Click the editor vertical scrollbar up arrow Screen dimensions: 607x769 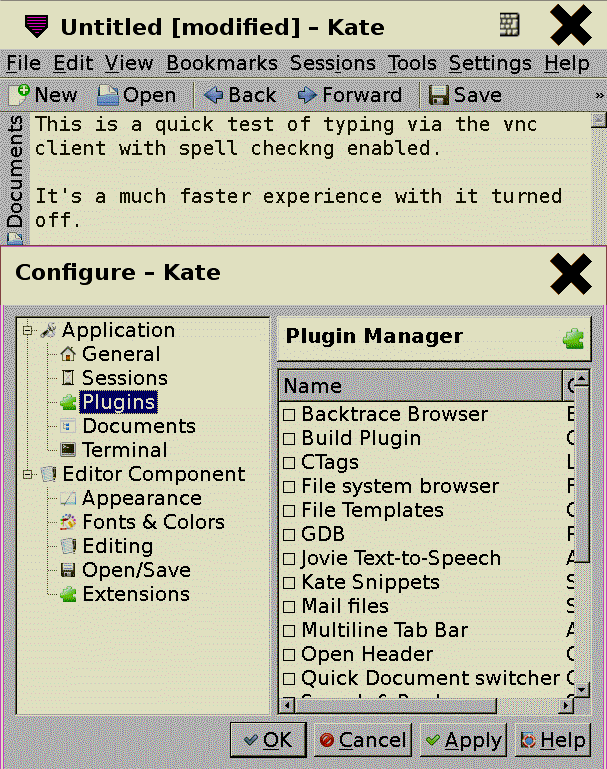(x=599, y=120)
